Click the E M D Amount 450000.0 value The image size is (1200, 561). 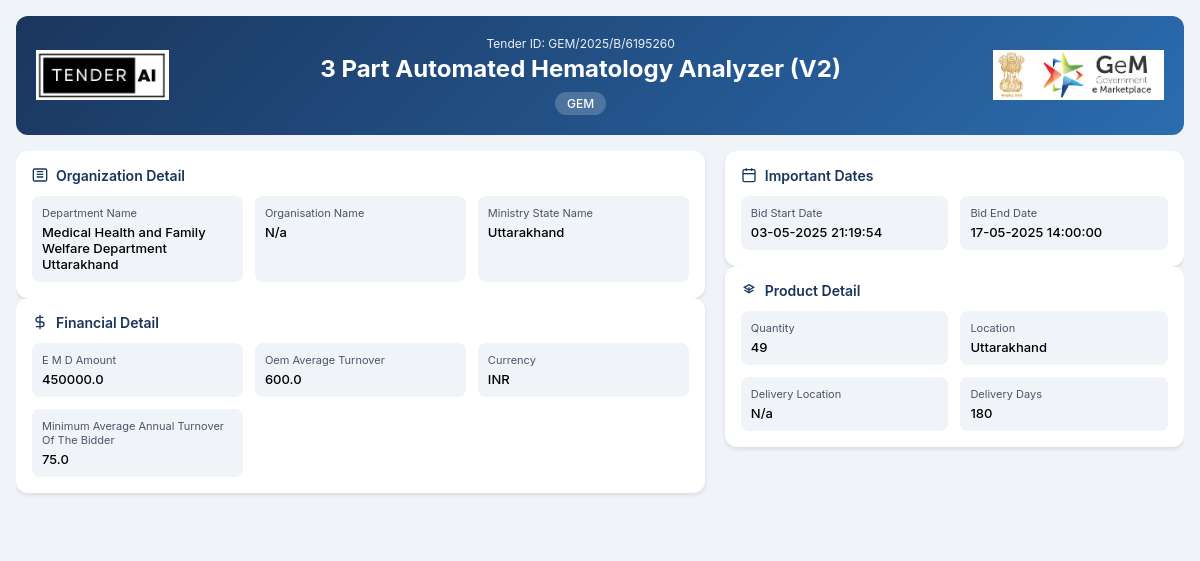click(x=73, y=380)
